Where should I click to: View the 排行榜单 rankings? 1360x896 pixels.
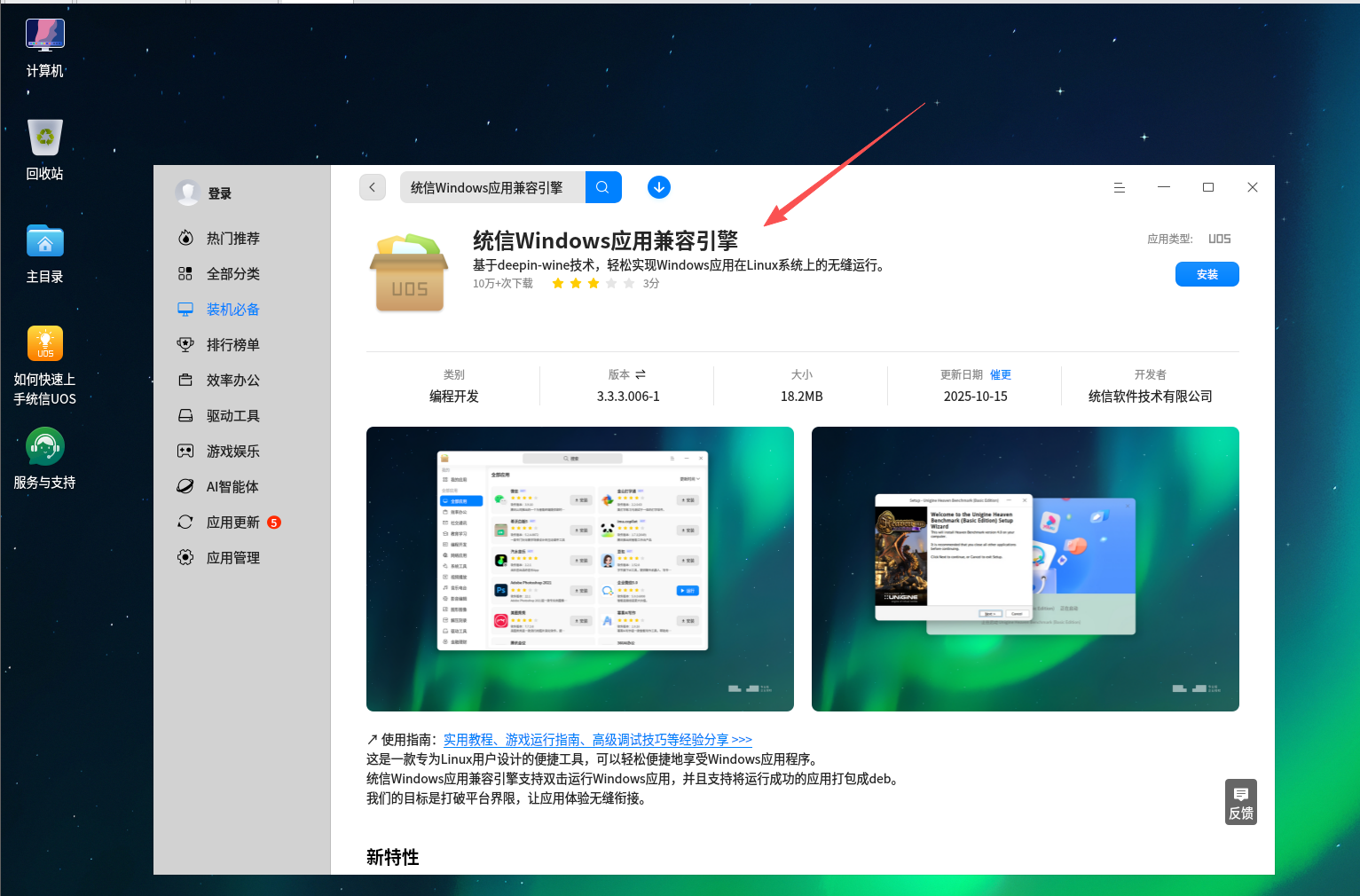tap(233, 344)
